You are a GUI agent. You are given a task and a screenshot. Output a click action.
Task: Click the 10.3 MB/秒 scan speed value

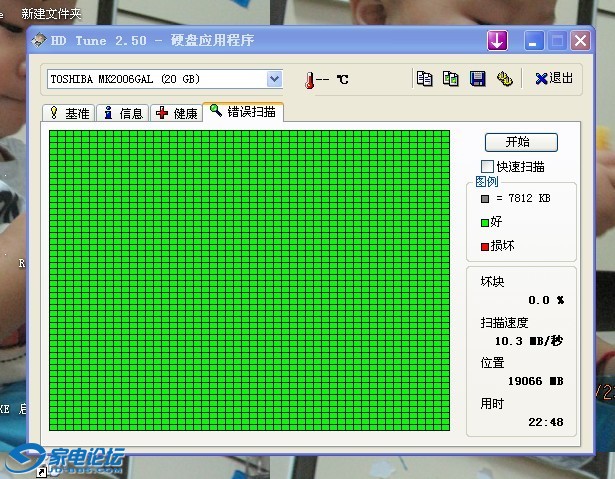[x=528, y=341]
